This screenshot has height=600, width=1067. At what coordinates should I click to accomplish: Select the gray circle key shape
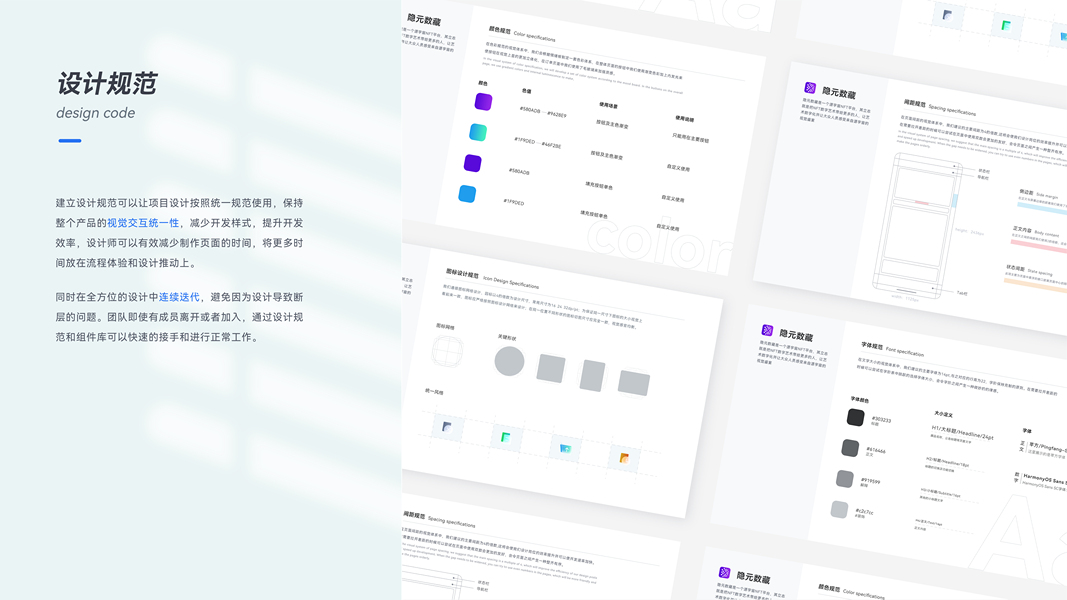click(x=509, y=361)
